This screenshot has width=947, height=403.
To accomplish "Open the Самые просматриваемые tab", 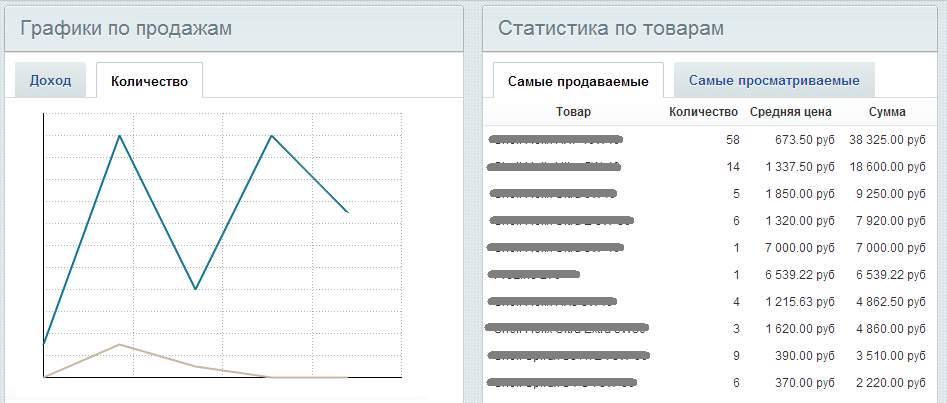I will click(774, 80).
